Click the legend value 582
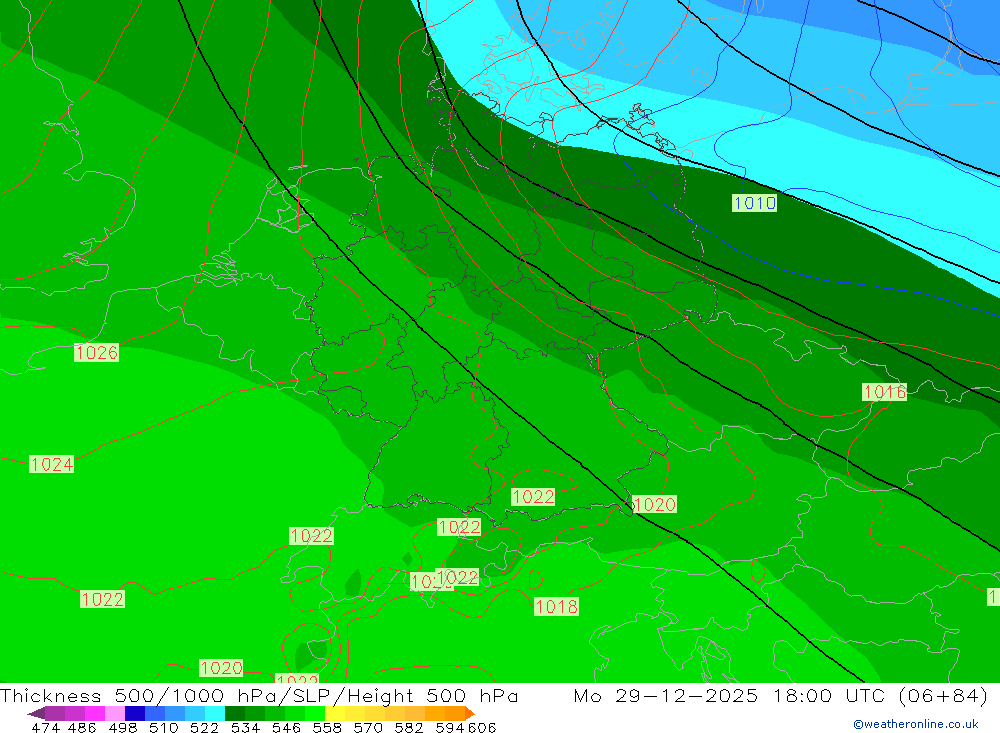 (x=408, y=728)
